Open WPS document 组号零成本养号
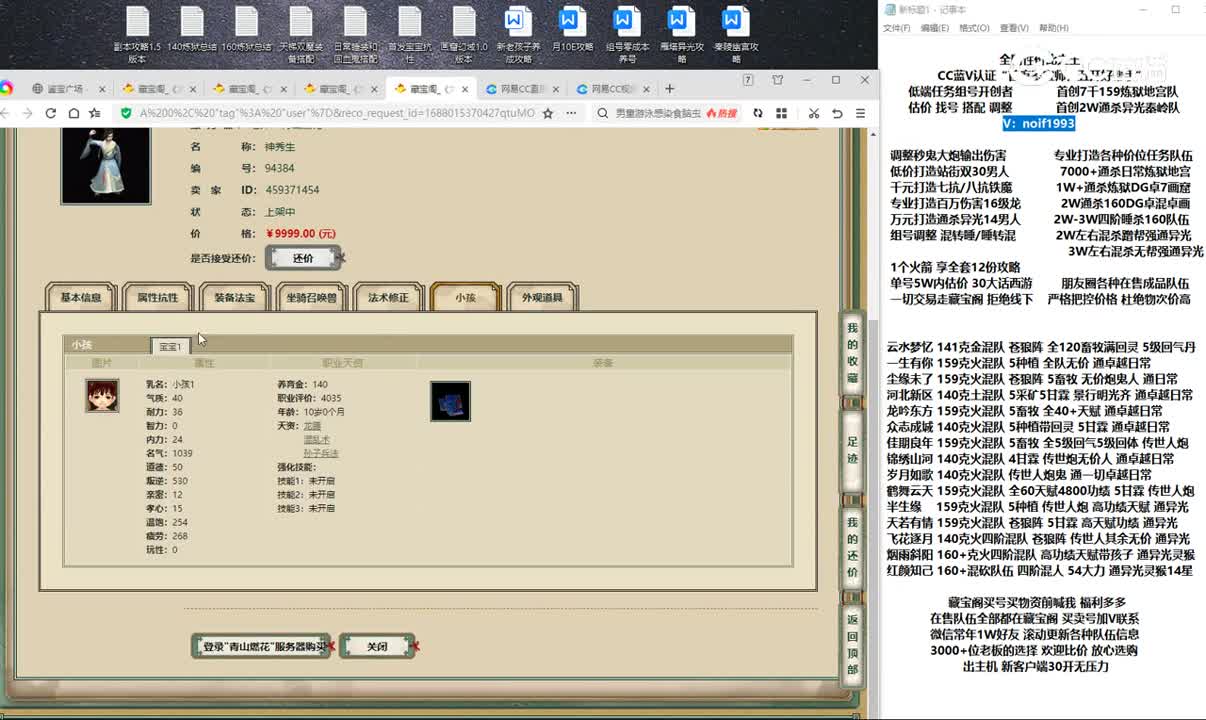 pyautogui.click(x=627, y=33)
